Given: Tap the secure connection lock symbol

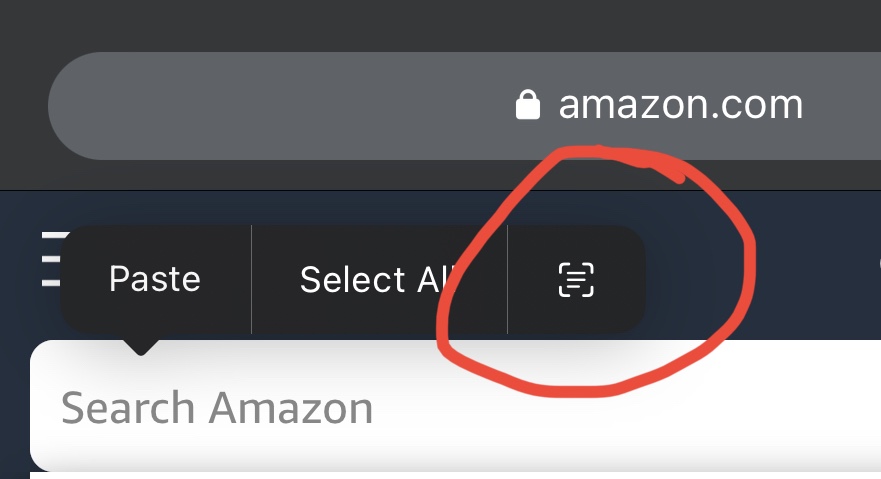Looking at the screenshot, I should point(527,104).
